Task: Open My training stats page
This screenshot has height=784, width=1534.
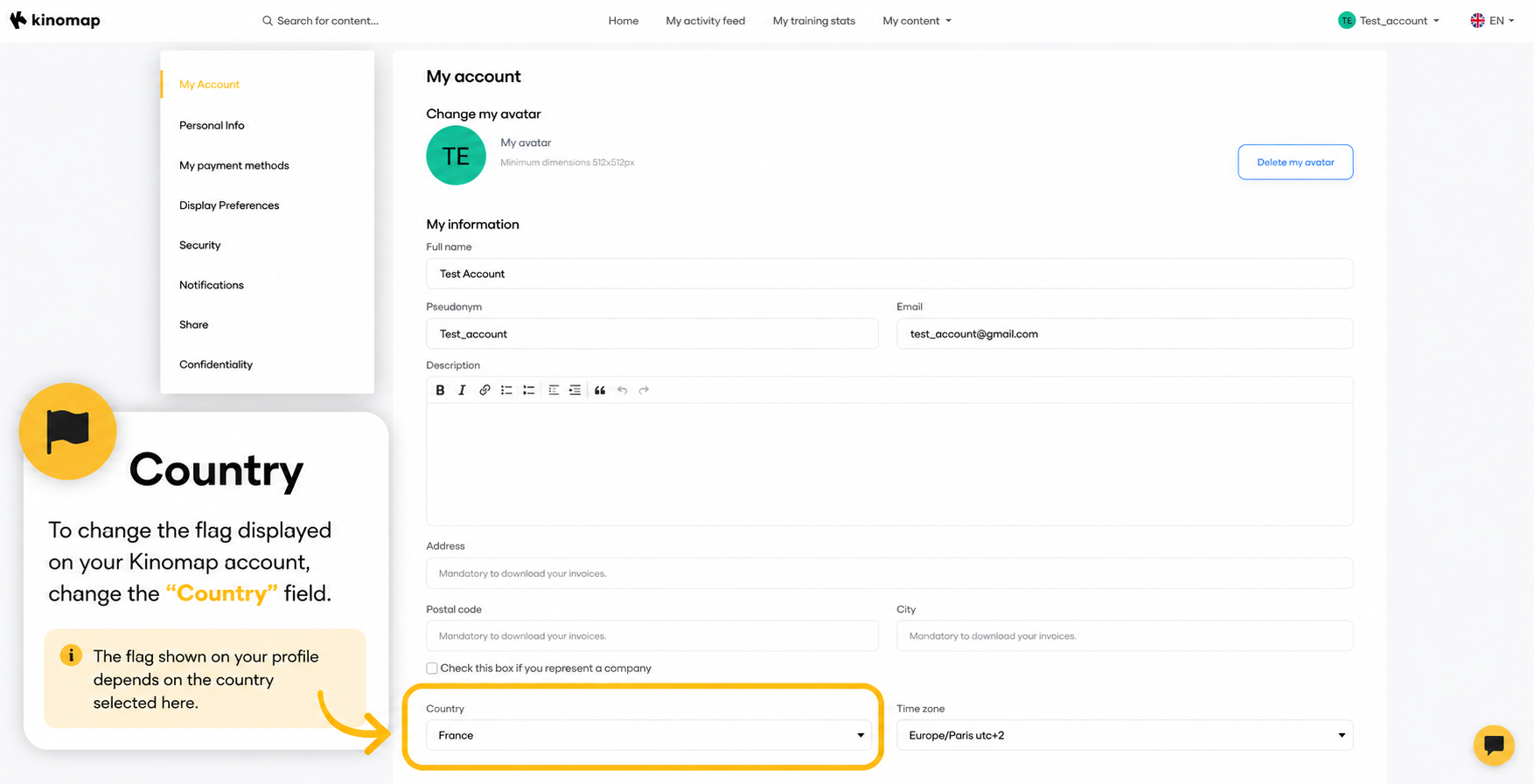Action: click(x=814, y=21)
